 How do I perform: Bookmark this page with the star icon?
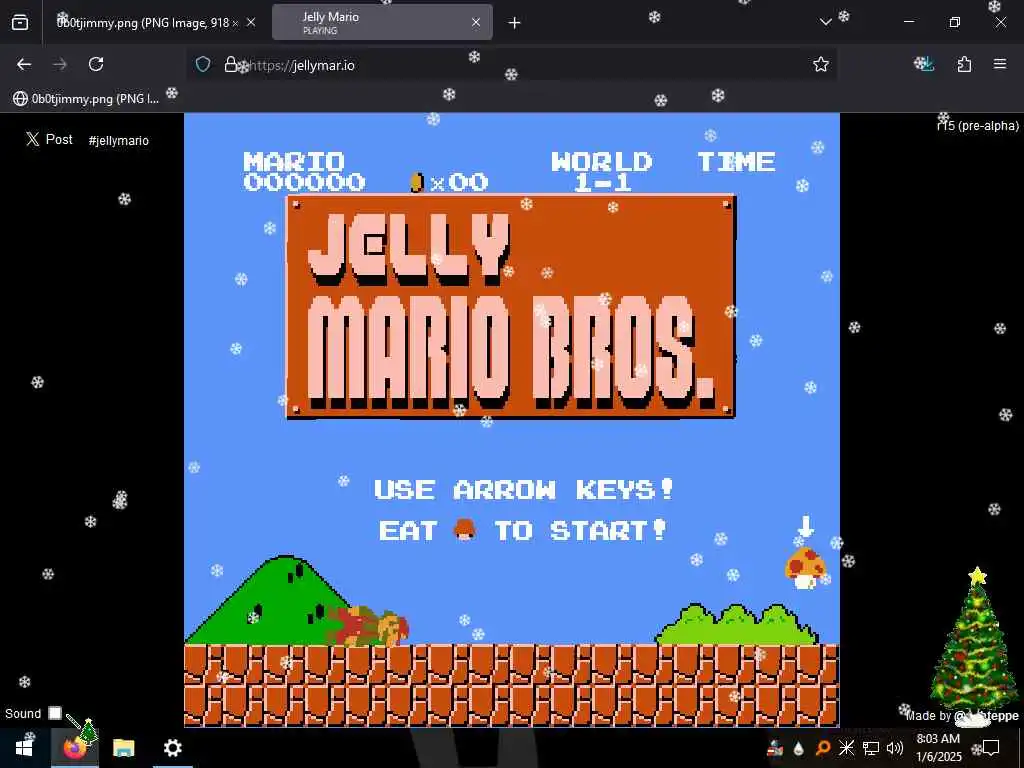[x=821, y=65]
